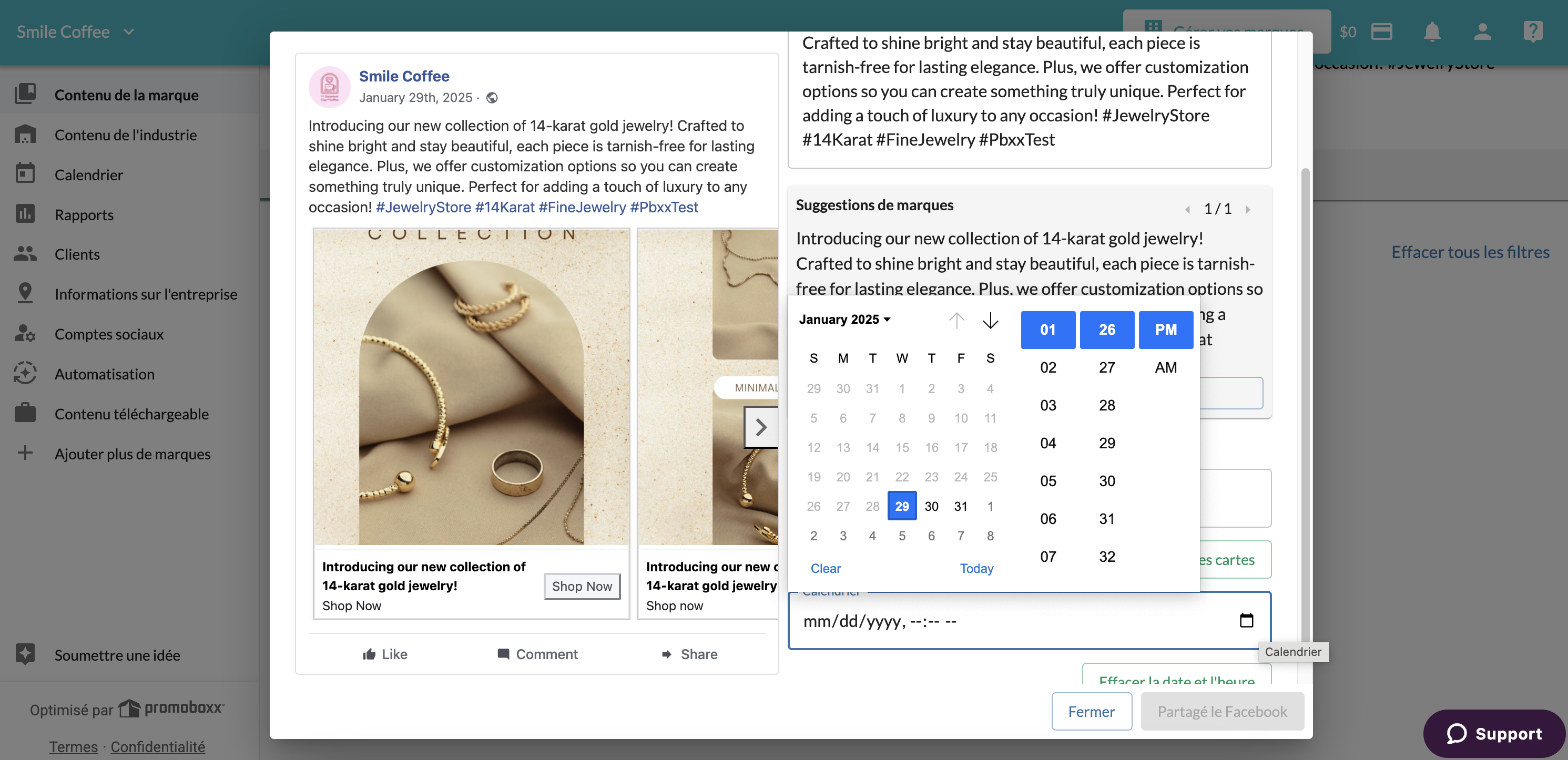Click the globe public visibility icon
Screen dimensions: 1568x760
click(492, 97)
